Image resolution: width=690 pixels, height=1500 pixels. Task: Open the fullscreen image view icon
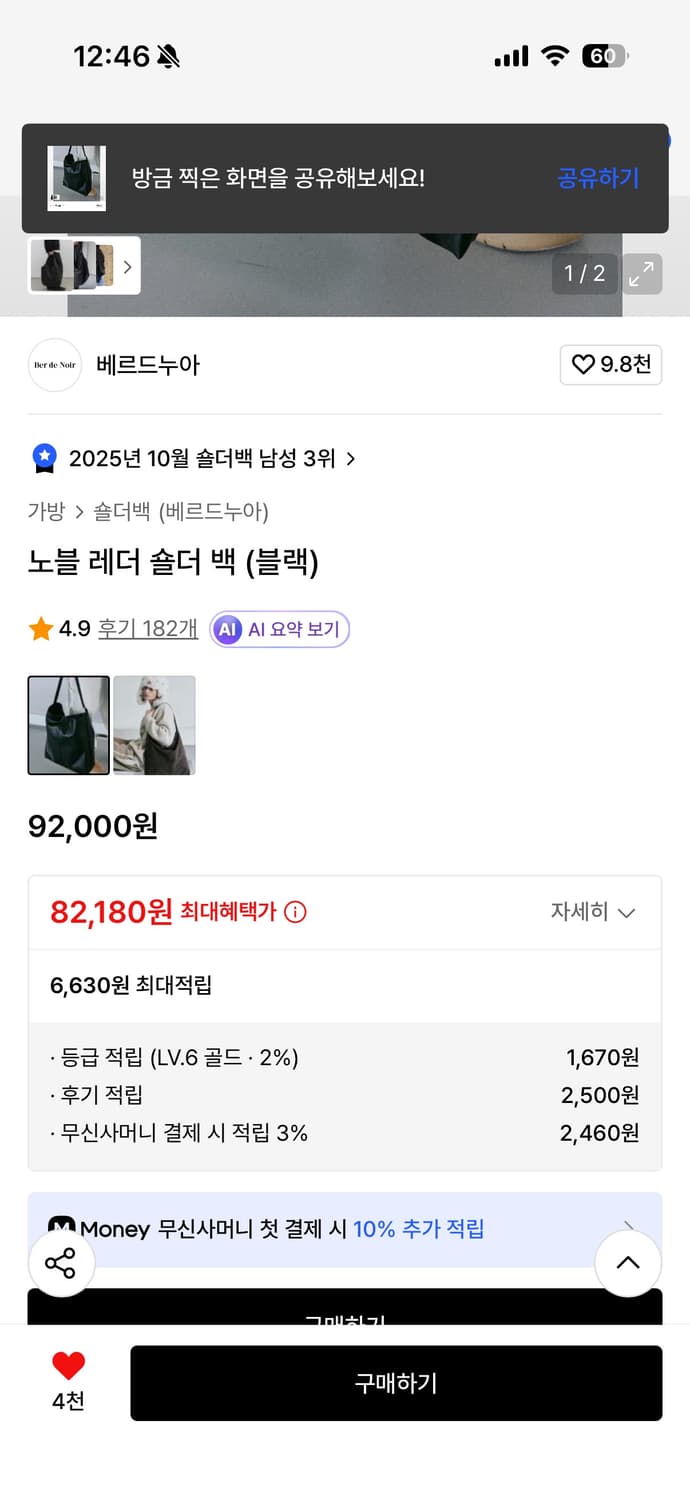click(x=641, y=274)
